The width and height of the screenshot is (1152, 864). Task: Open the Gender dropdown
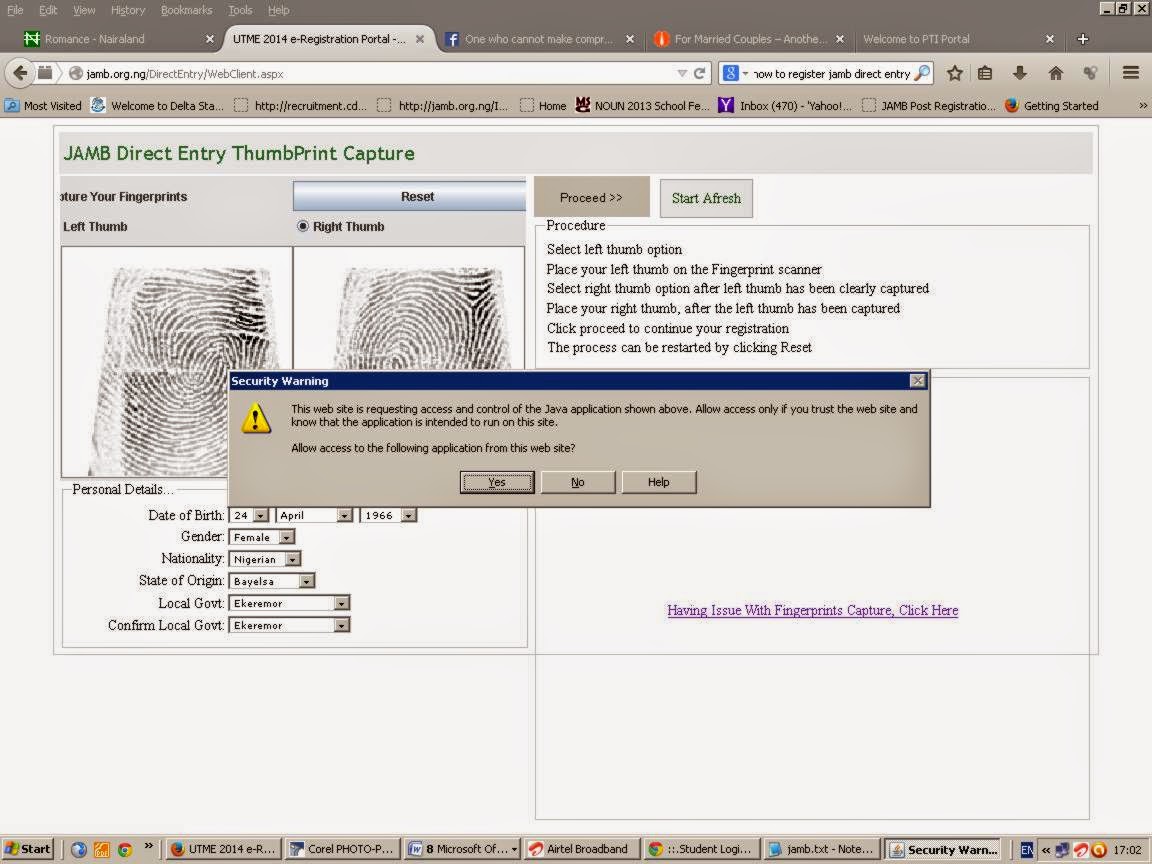[x=287, y=538]
